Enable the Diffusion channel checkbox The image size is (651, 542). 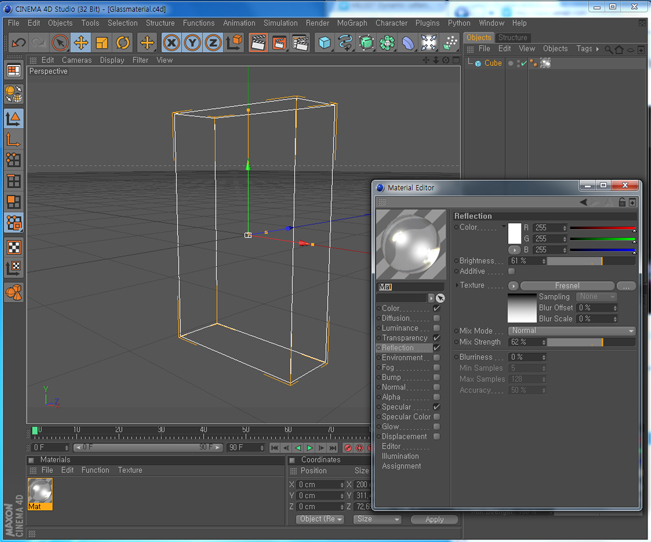click(x=436, y=318)
